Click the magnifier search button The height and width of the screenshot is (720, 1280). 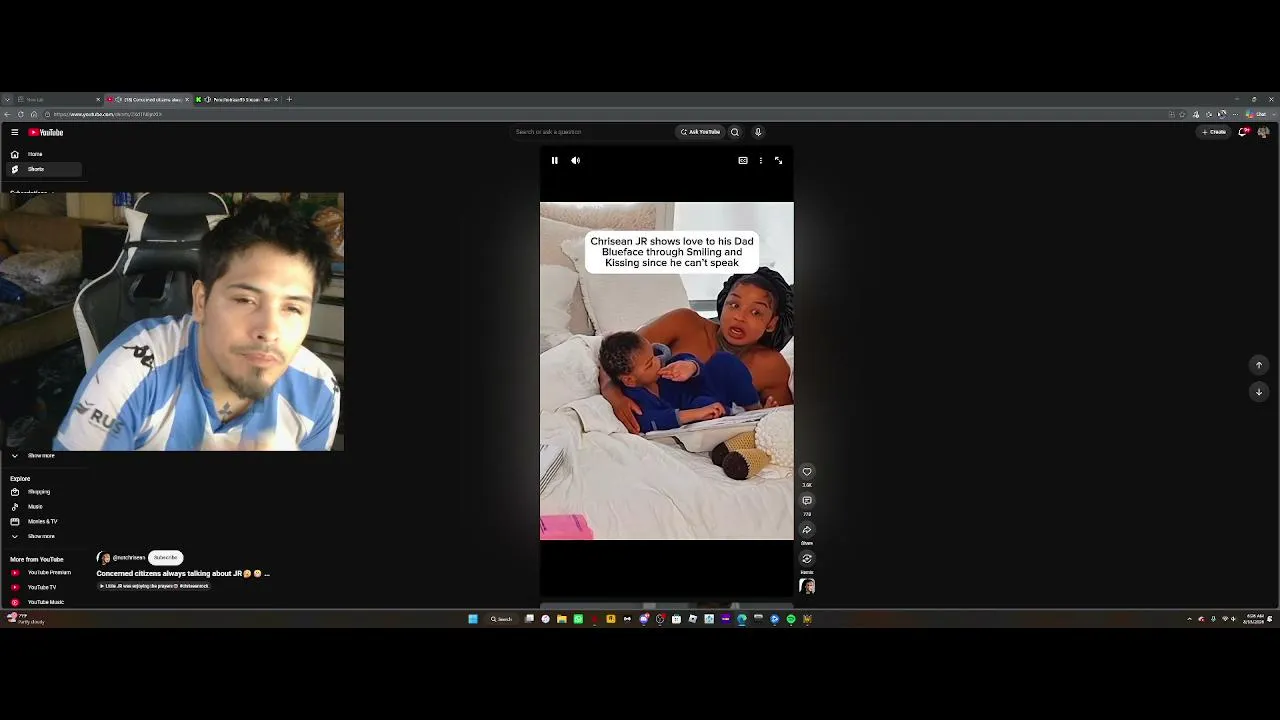[x=734, y=132]
